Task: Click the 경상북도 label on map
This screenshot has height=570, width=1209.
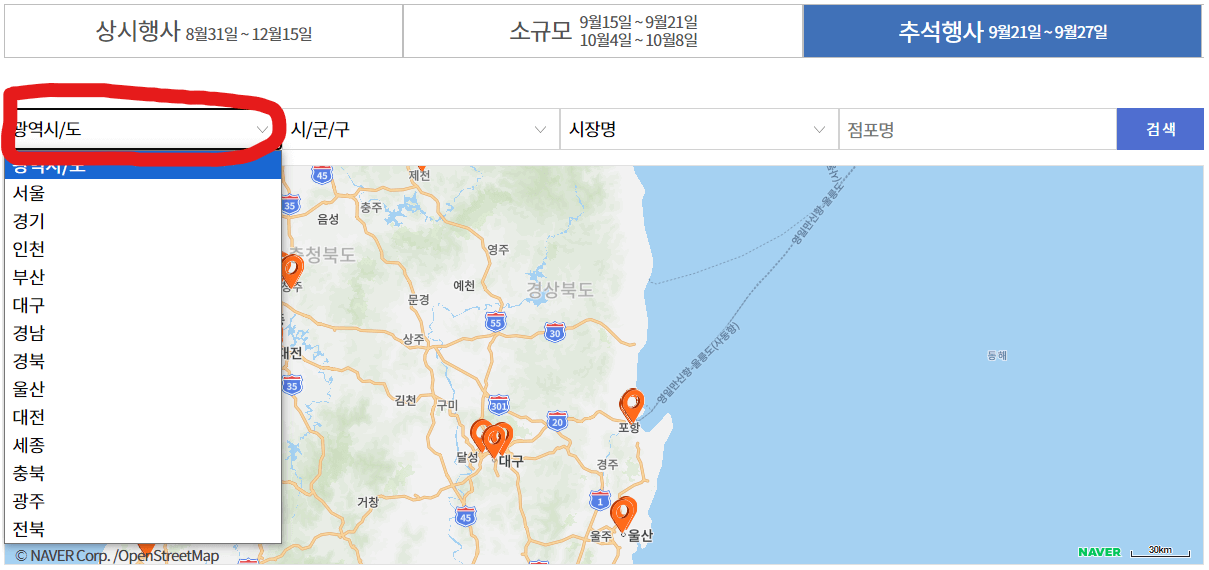Action: coord(560,290)
